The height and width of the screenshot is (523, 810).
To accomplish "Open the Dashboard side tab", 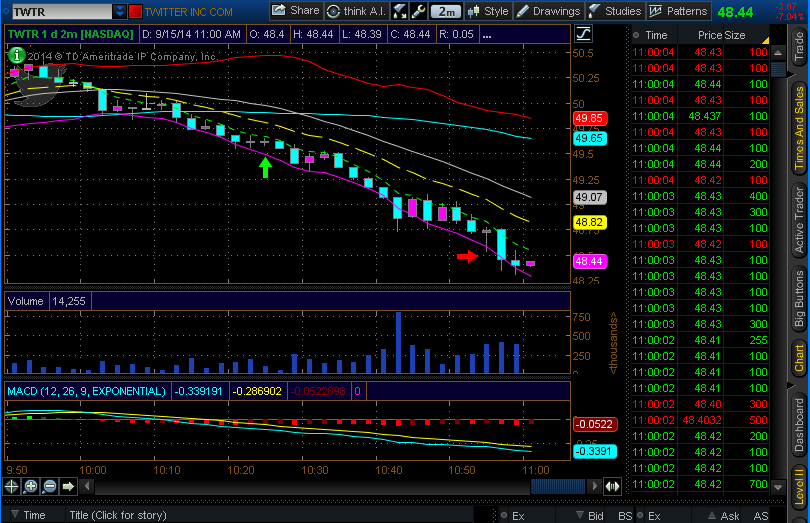I will click(x=799, y=424).
